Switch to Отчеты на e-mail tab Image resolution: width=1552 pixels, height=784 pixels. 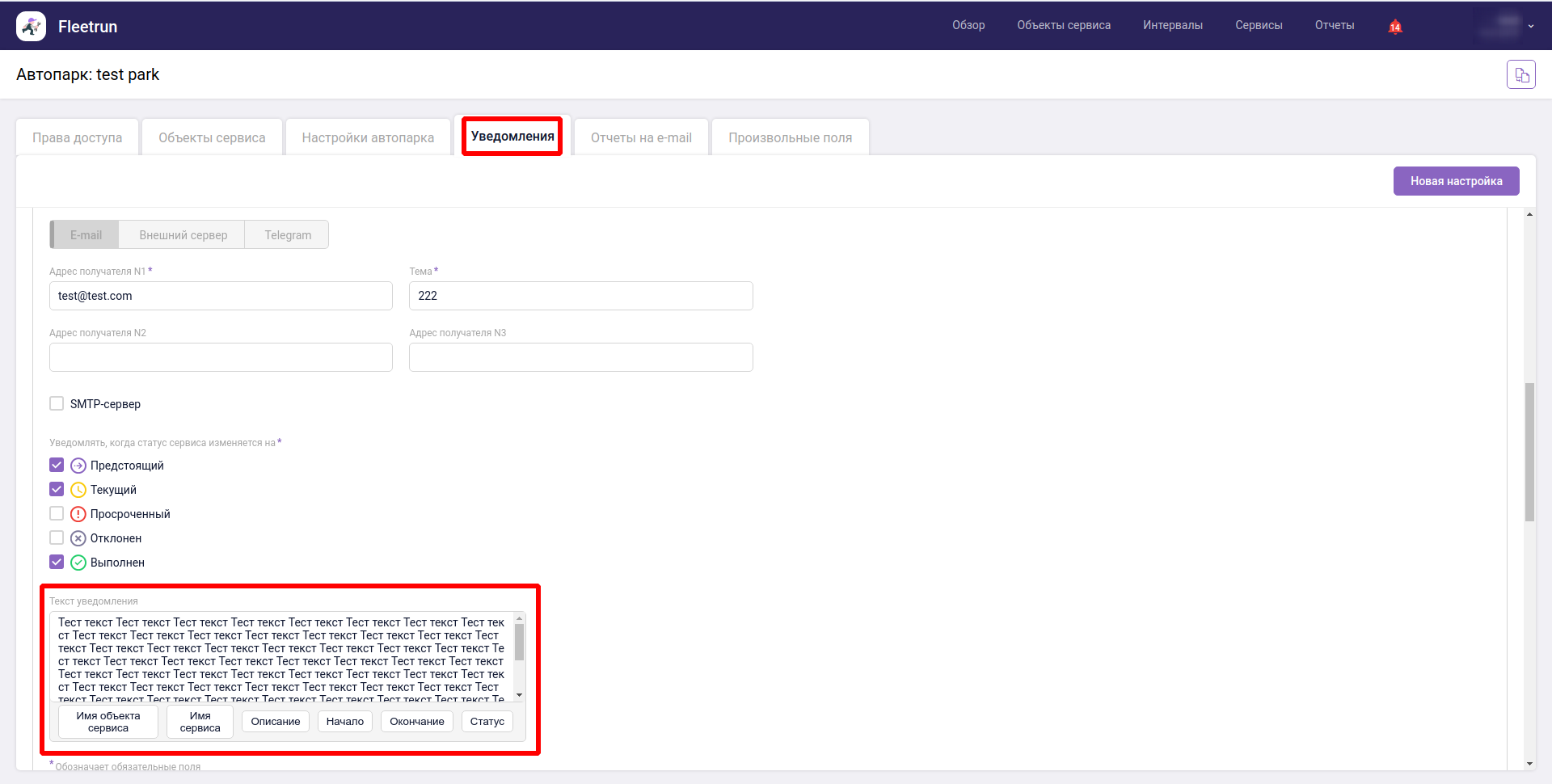(641, 137)
